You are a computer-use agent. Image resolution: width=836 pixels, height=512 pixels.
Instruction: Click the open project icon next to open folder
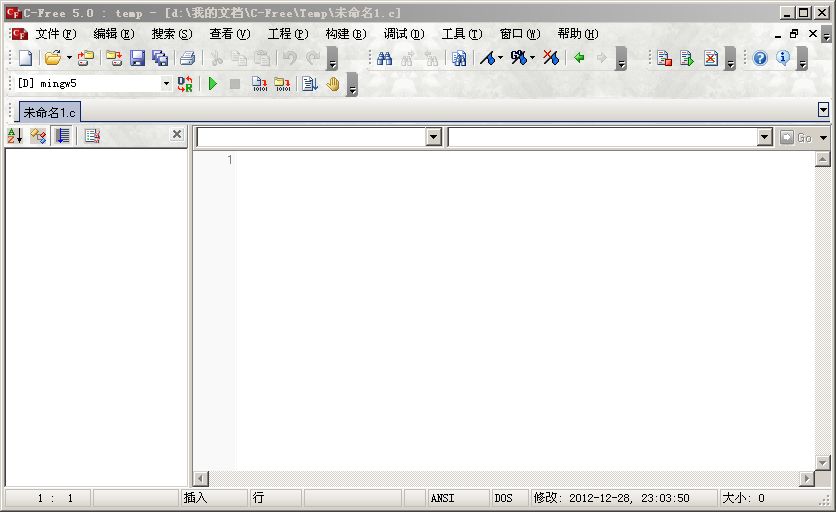(x=85, y=58)
